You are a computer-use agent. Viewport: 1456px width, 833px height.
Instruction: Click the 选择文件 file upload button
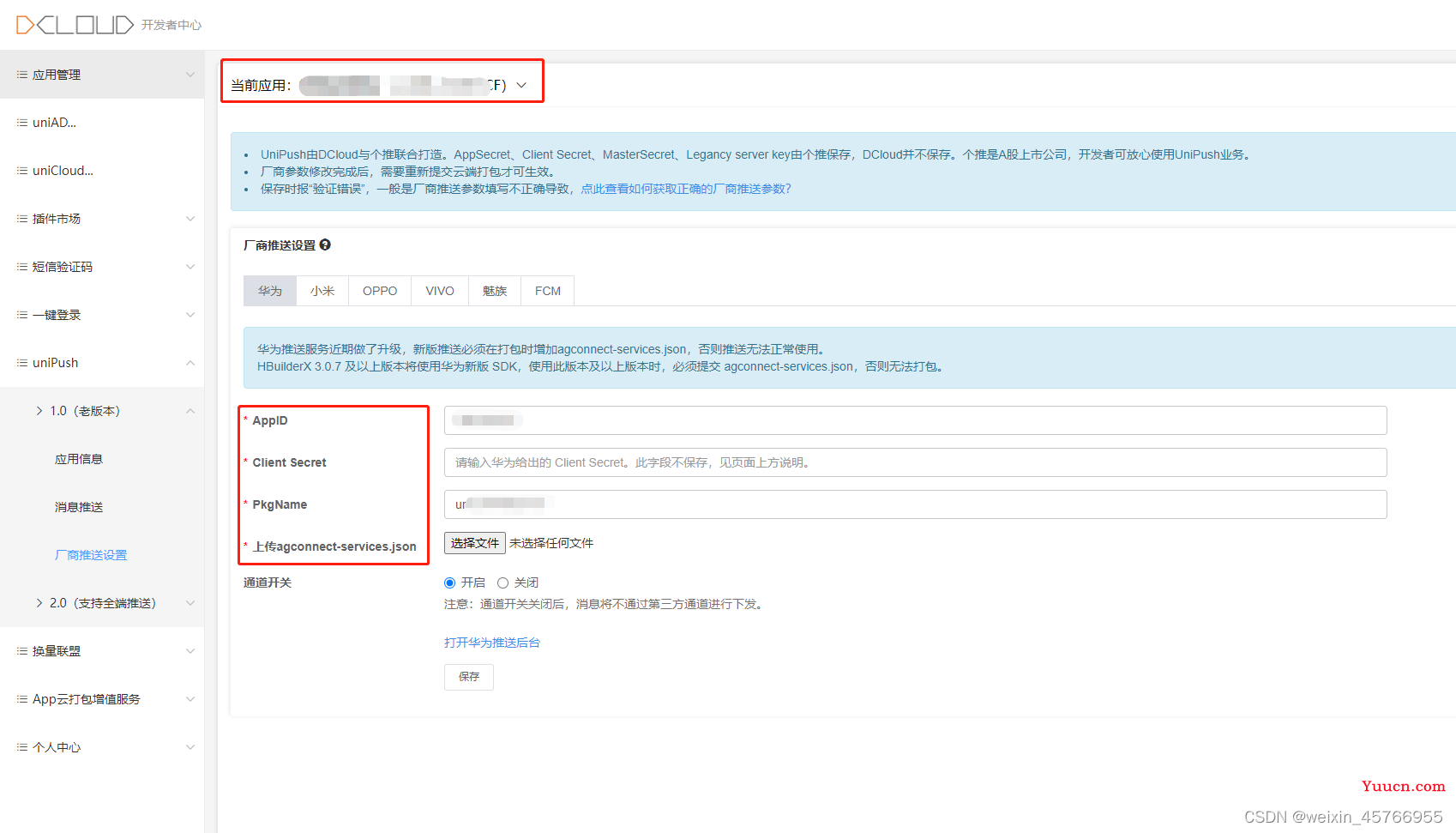click(x=475, y=543)
